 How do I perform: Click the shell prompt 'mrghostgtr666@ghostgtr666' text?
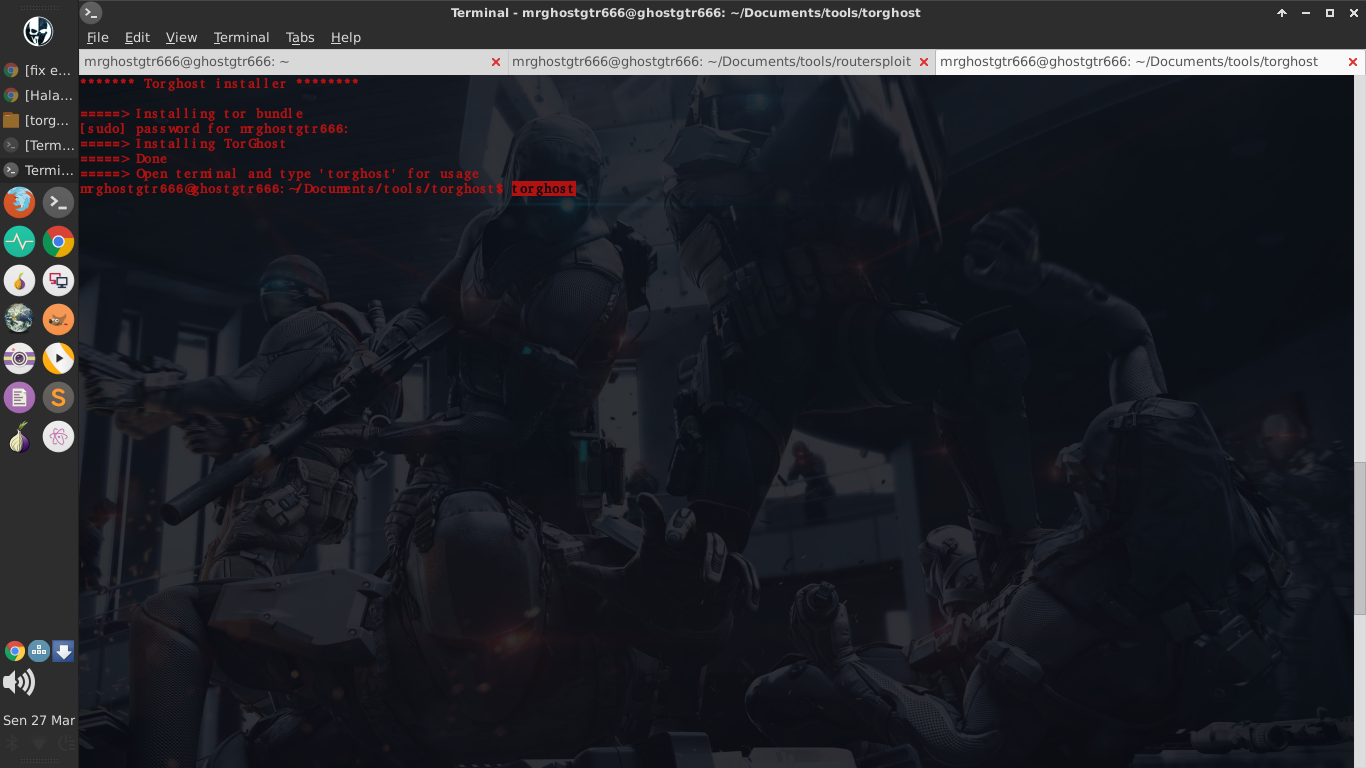[182, 189]
